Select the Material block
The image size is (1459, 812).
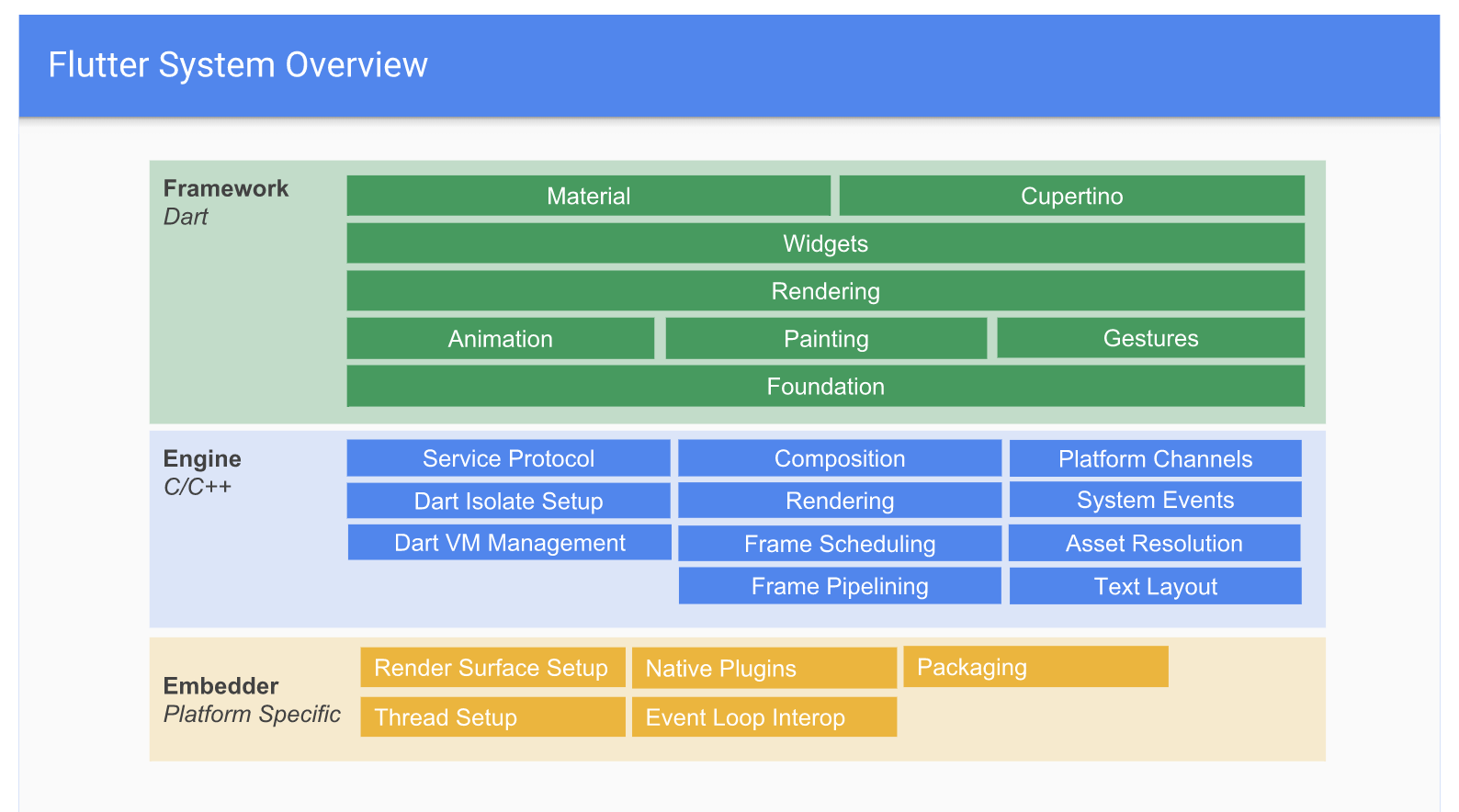click(x=588, y=196)
